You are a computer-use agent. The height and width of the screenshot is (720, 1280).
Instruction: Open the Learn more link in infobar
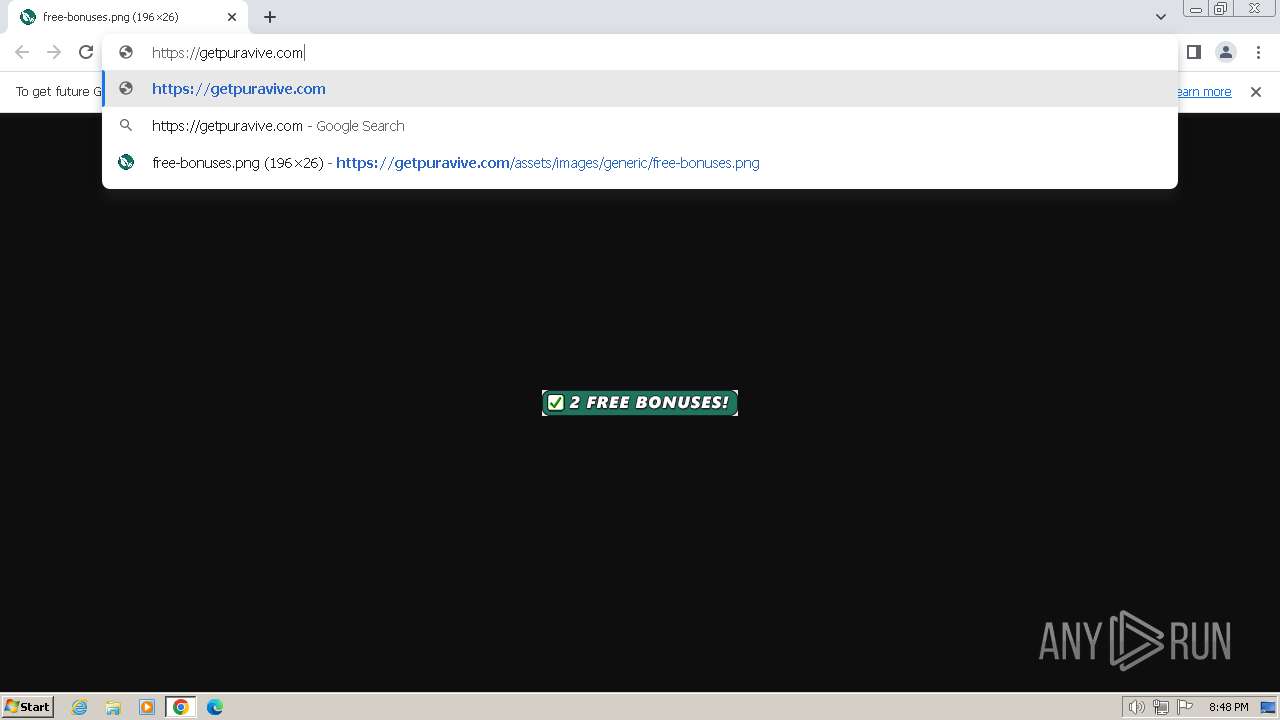point(1204,92)
